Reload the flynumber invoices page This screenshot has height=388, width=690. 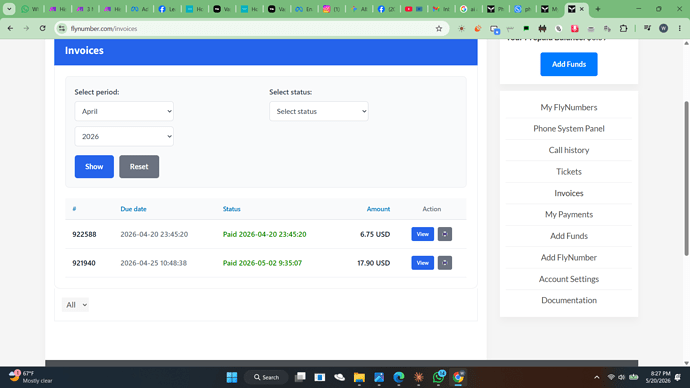(43, 29)
